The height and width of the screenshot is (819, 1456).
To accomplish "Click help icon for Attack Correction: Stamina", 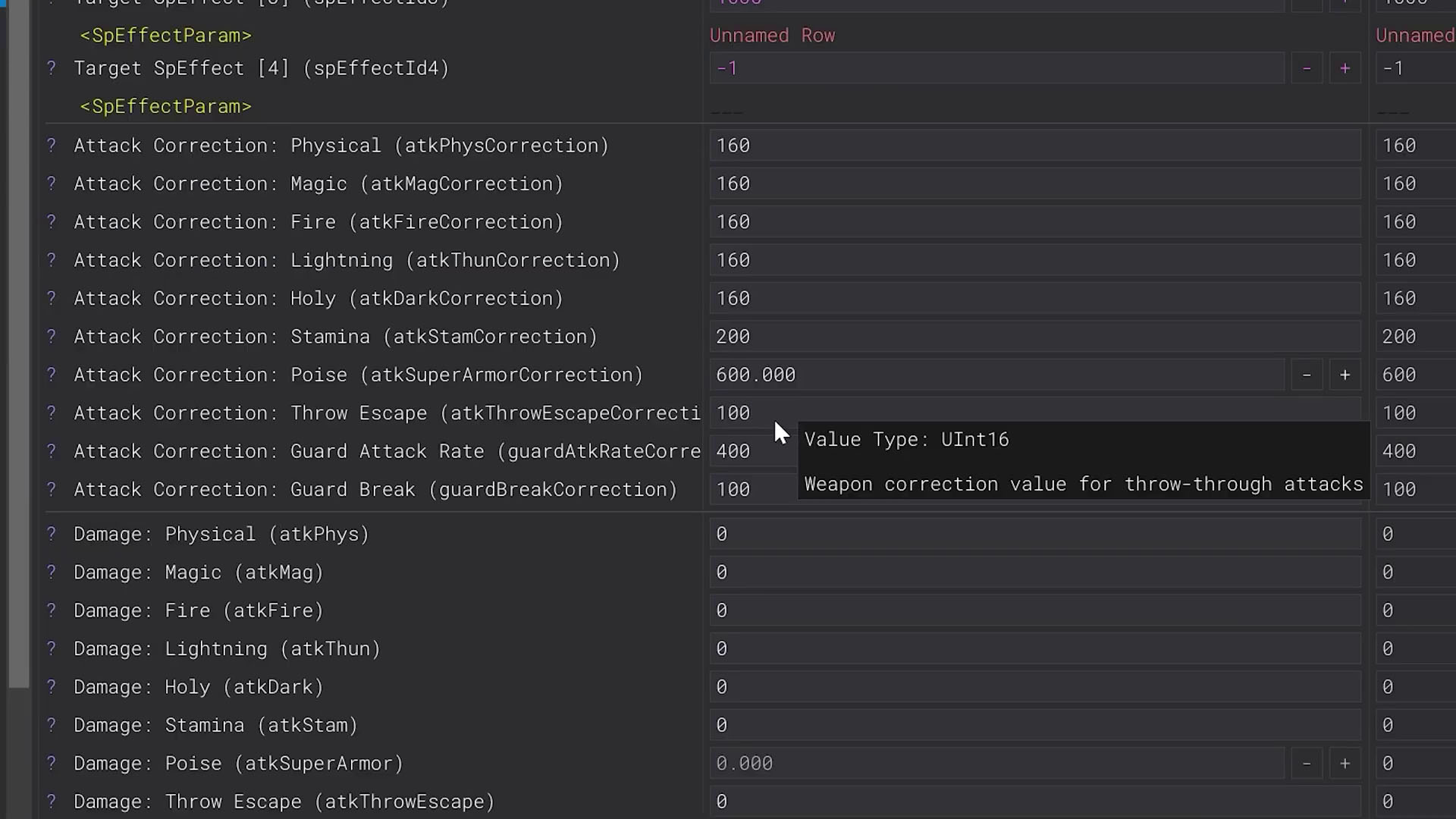I will (52, 337).
